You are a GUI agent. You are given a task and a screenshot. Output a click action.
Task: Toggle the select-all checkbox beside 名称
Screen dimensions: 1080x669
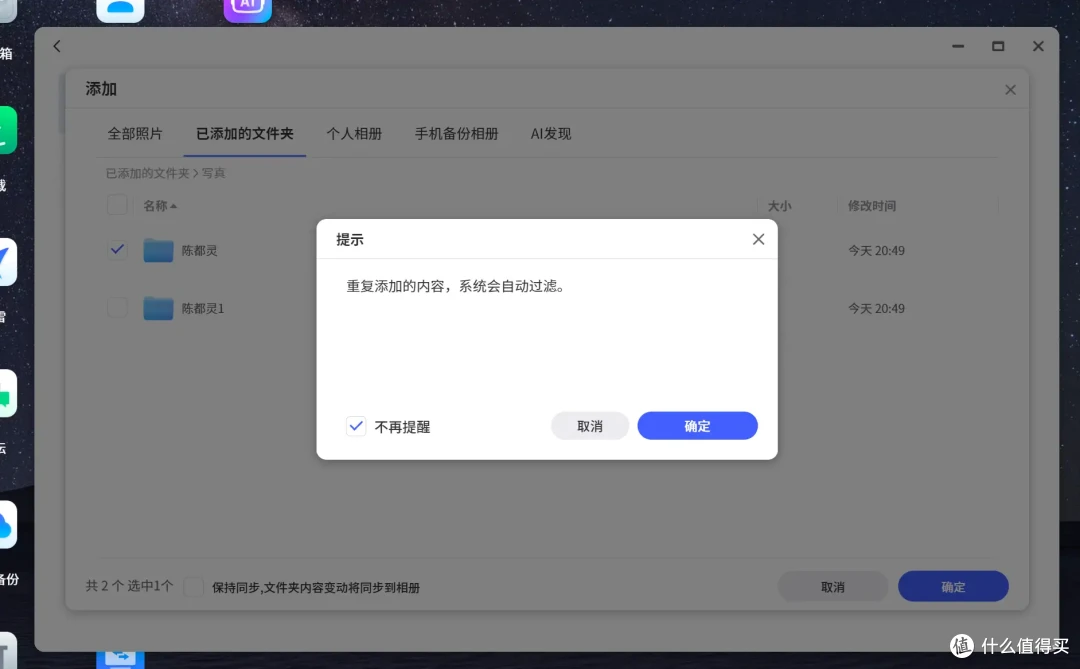(x=117, y=205)
